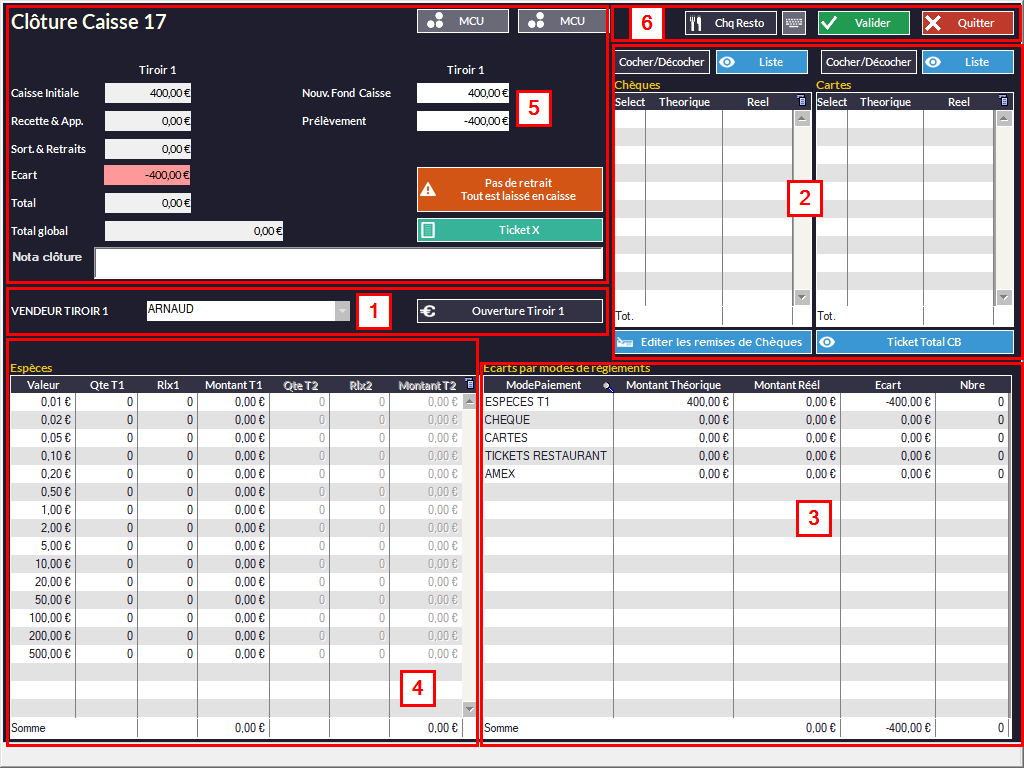Click the Nota clôture text field
This screenshot has height=768, width=1024.
point(348,263)
